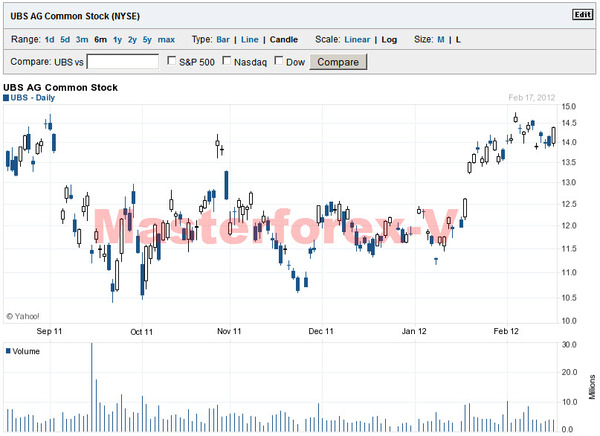Click the blue Volume legend square
Image resolution: width=600 pixels, height=436 pixels.
pos(8,351)
